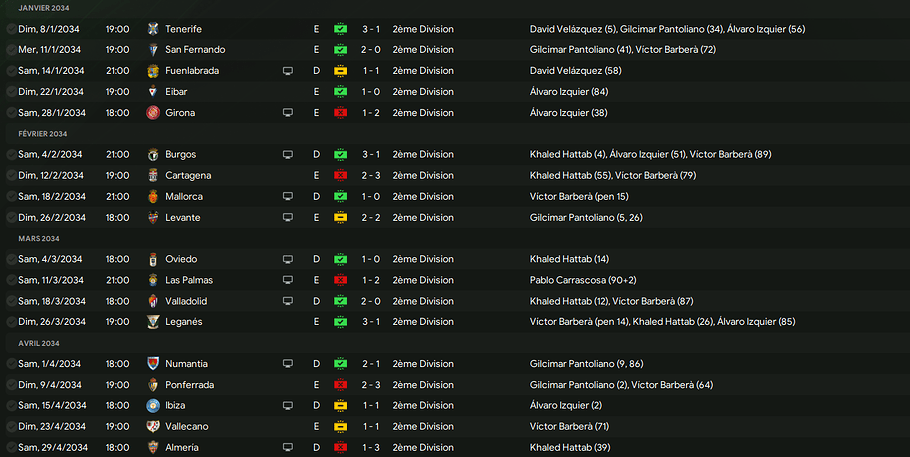Click the green win icon for San Fernando match
The image size is (910, 457).
(340, 50)
